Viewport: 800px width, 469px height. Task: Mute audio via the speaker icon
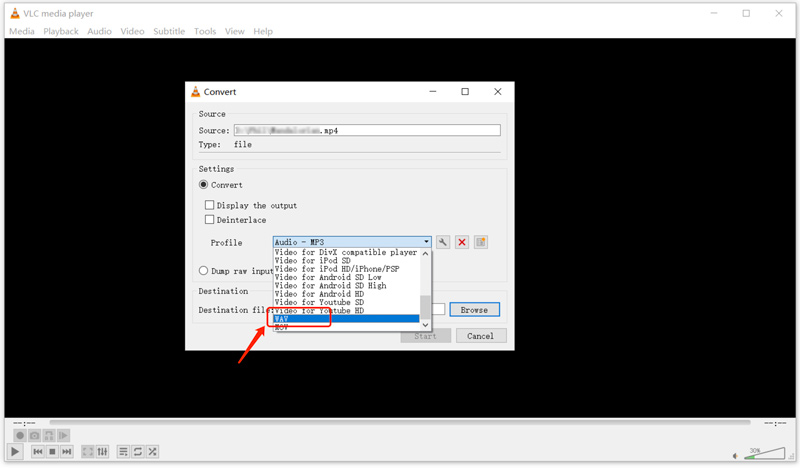click(735, 456)
